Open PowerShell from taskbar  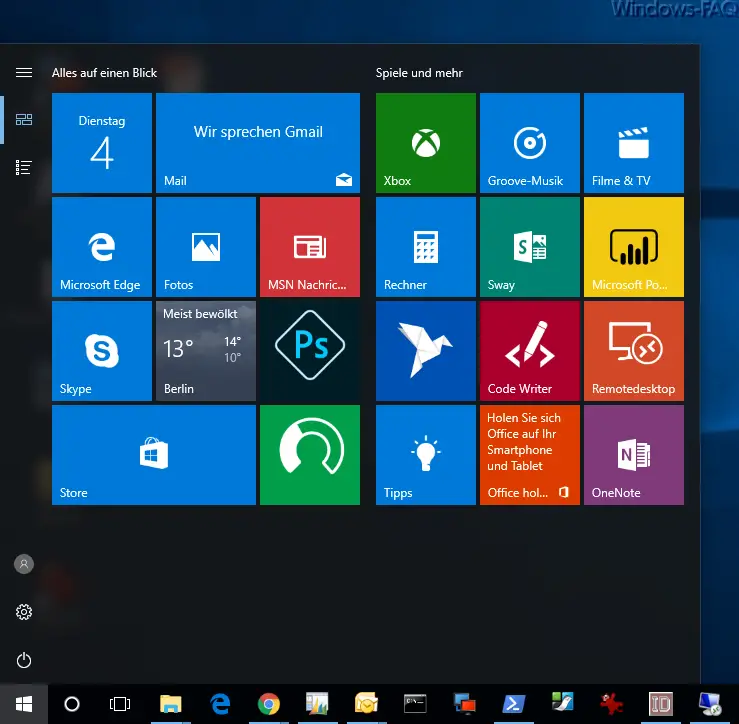[x=513, y=704]
